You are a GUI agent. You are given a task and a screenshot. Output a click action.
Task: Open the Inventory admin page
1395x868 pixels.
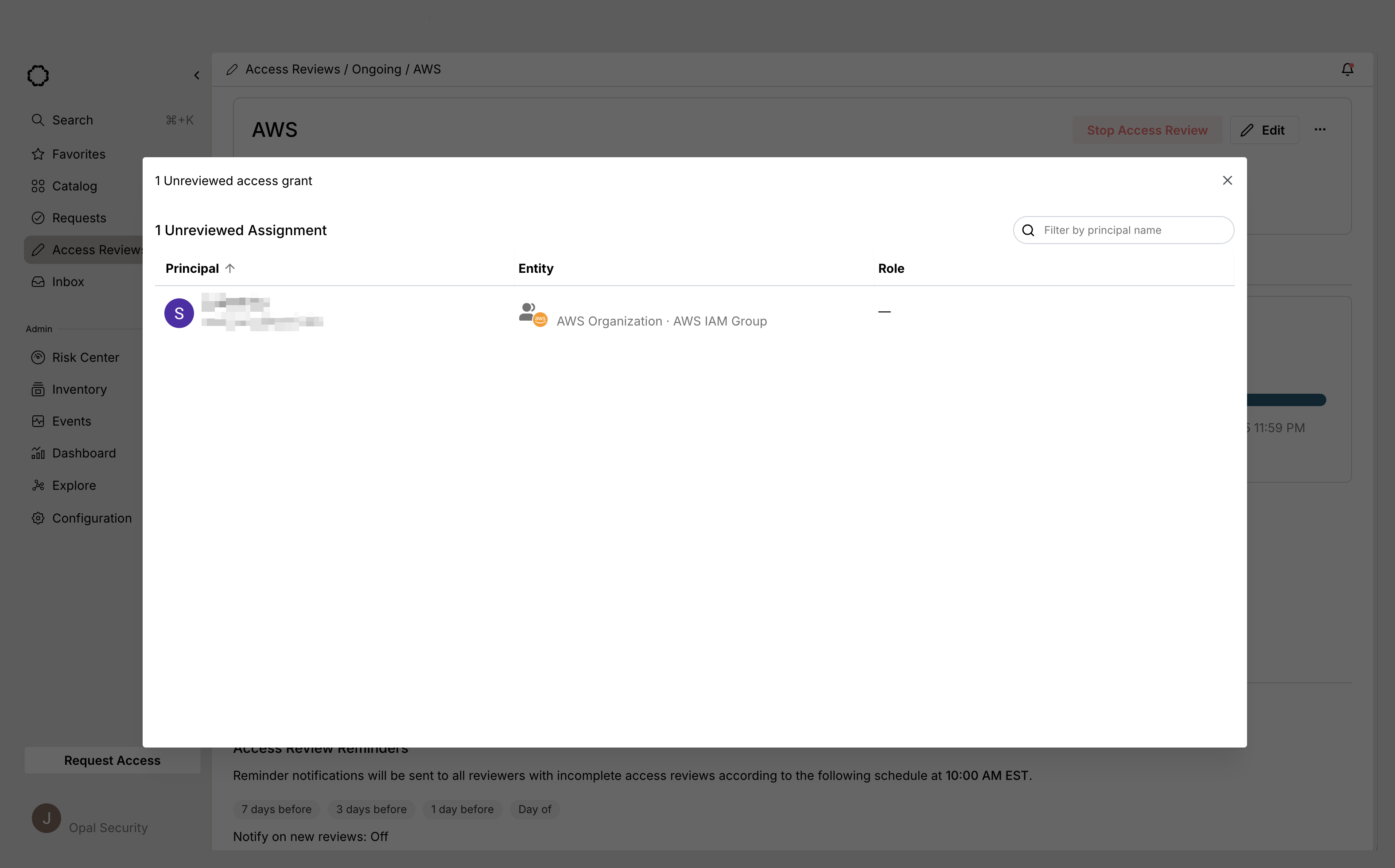pyautogui.click(x=79, y=389)
